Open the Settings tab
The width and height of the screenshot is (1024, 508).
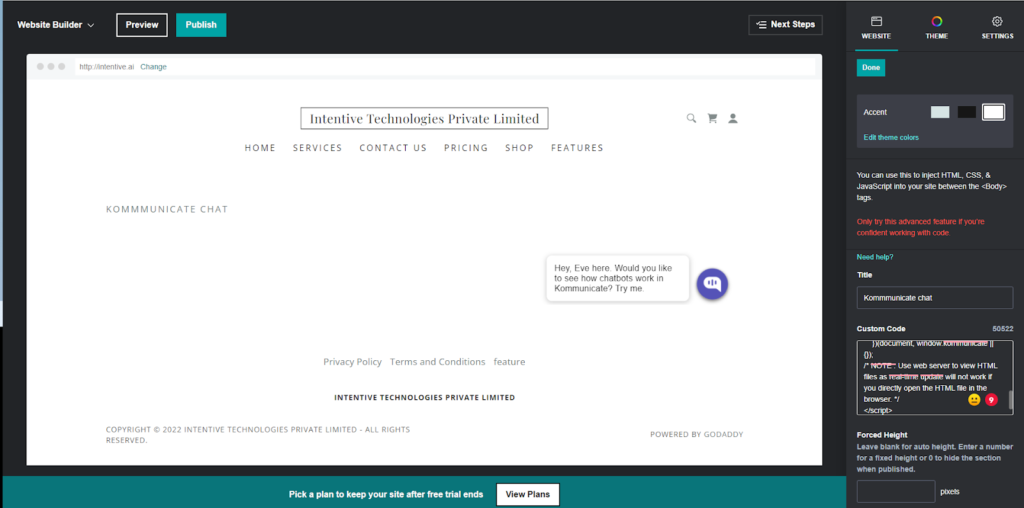click(x=997, y=28)
